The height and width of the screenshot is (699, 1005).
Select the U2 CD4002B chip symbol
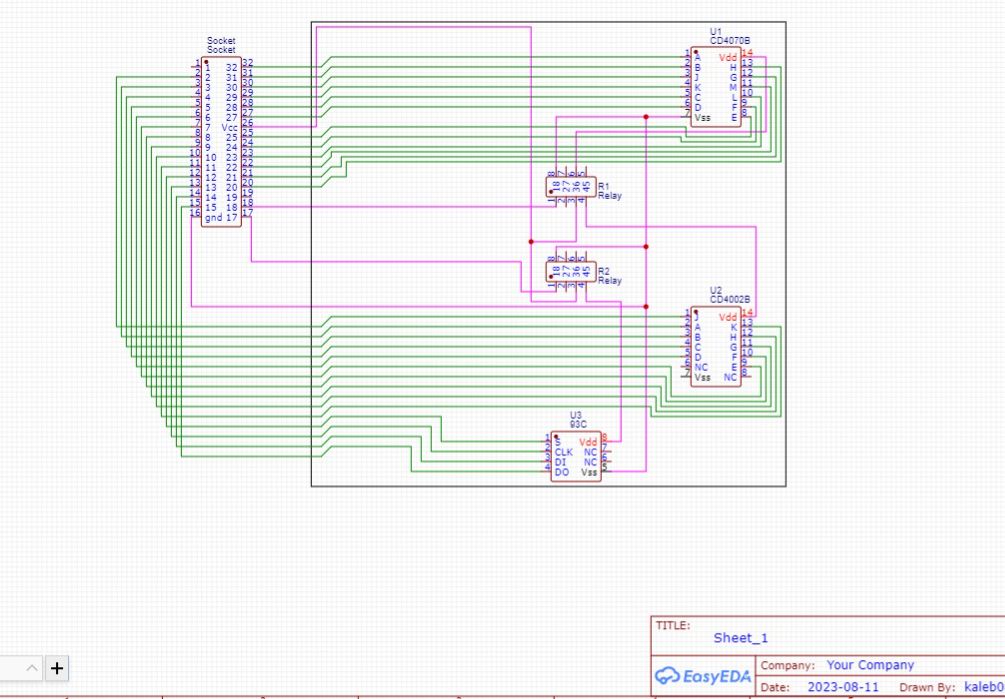[716, 348]
